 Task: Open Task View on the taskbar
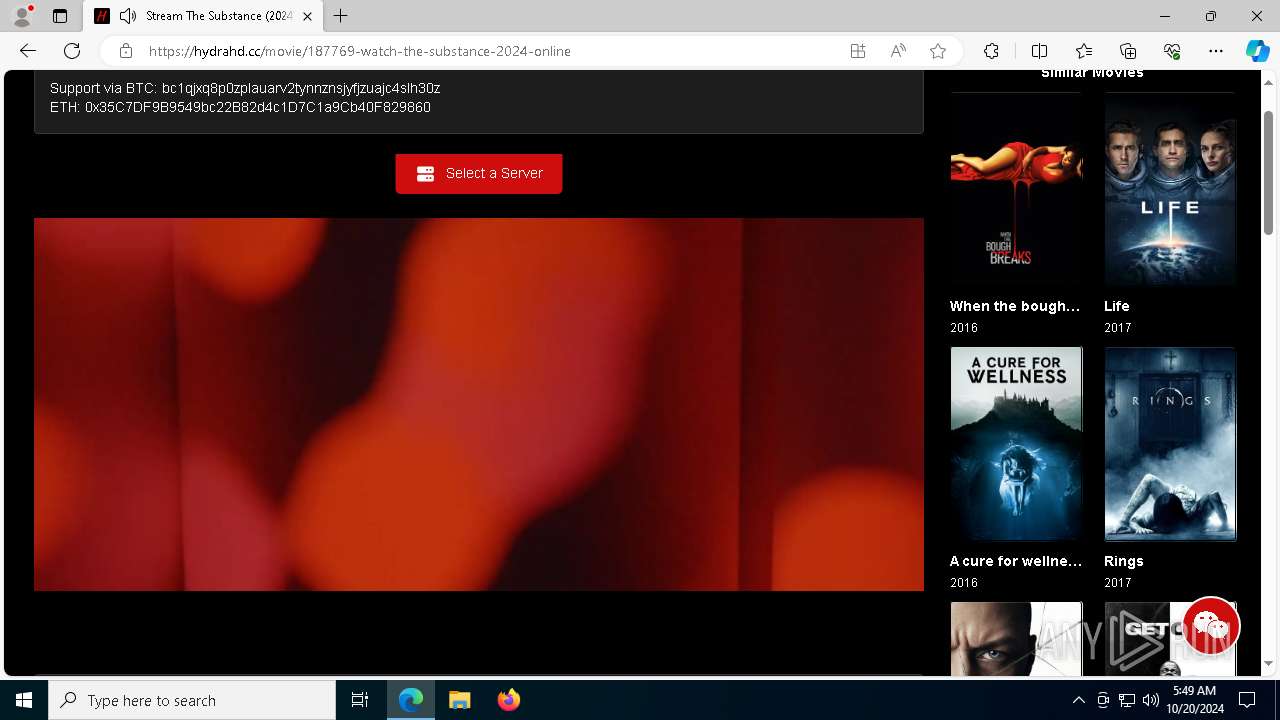pyautogui.click(x=360, y=700)
